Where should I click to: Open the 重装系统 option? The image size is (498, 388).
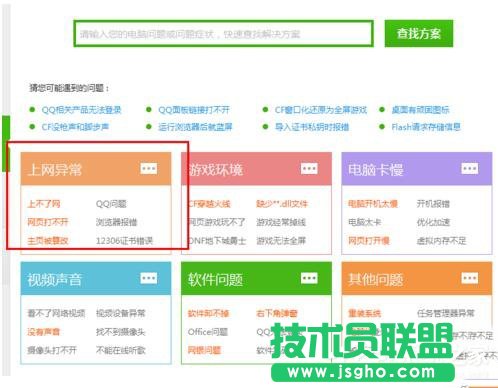[x=364, y=313]
